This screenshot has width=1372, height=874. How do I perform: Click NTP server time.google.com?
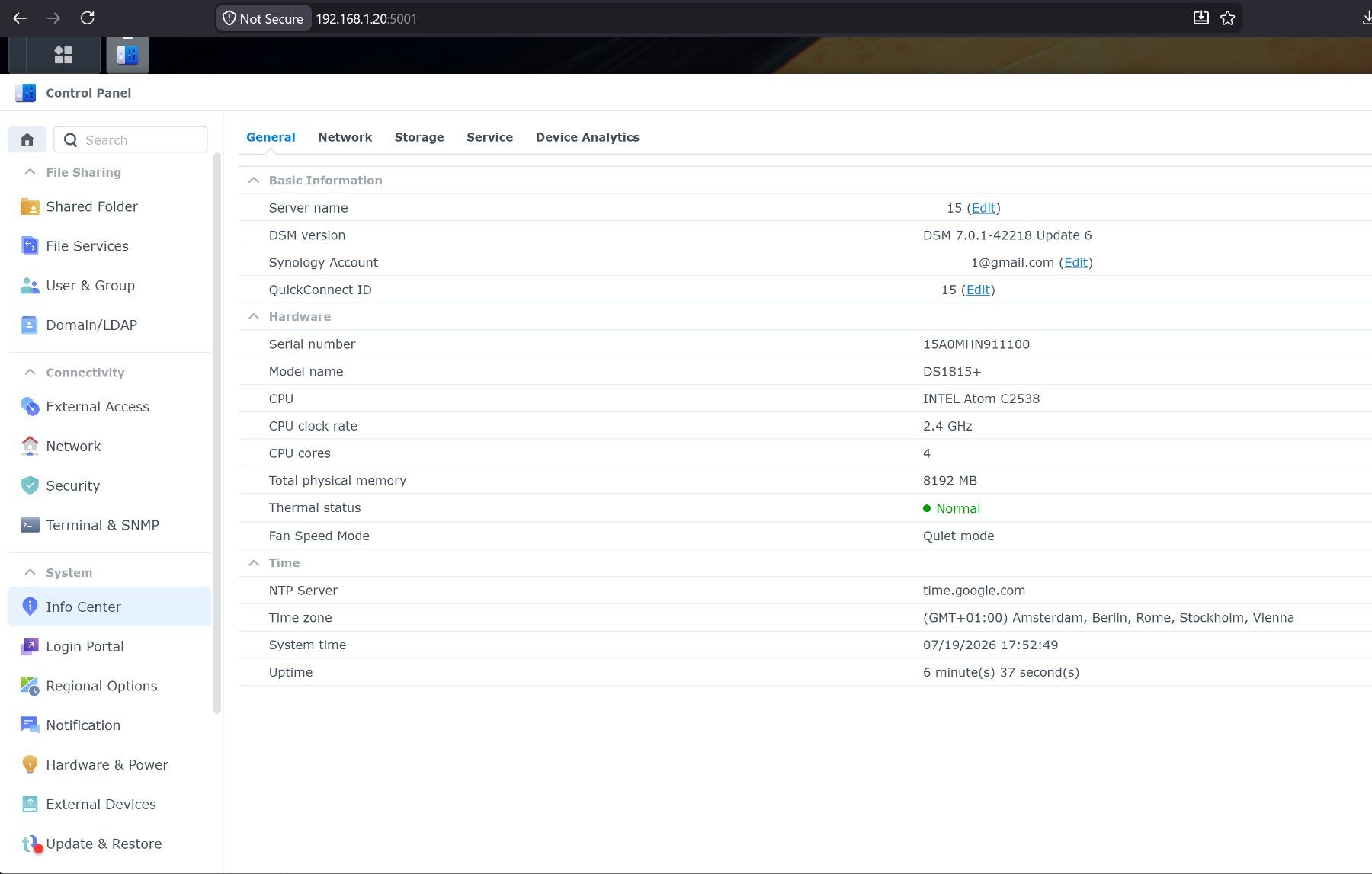[x=973, y=591]
